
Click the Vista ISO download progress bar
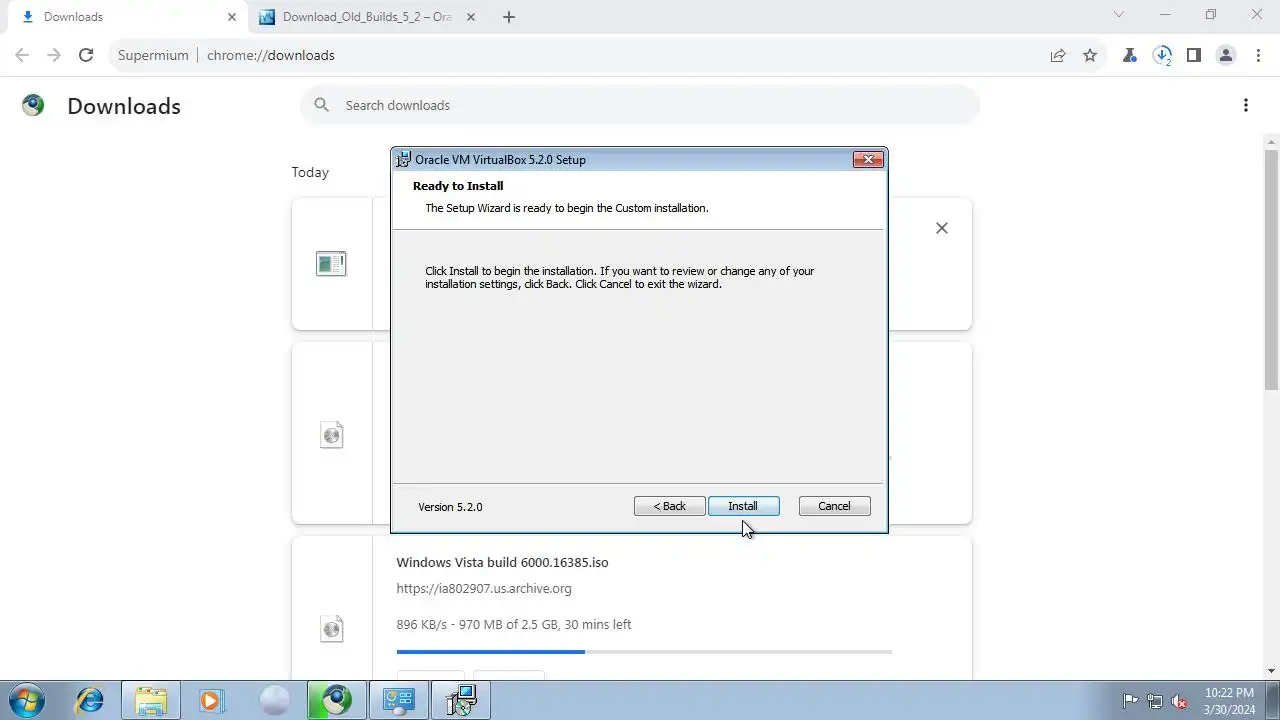point(644,652)
